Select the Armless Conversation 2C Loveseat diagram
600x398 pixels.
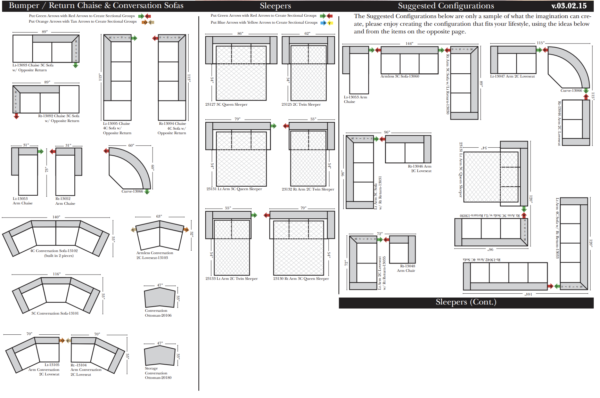click(160, 235)
